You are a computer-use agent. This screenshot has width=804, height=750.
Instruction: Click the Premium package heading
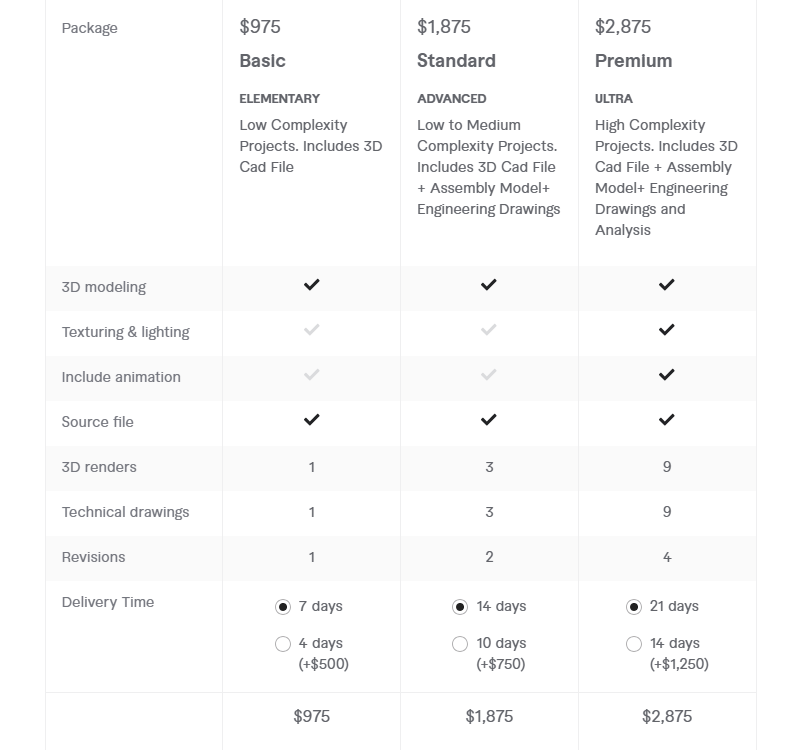[633, 61]
